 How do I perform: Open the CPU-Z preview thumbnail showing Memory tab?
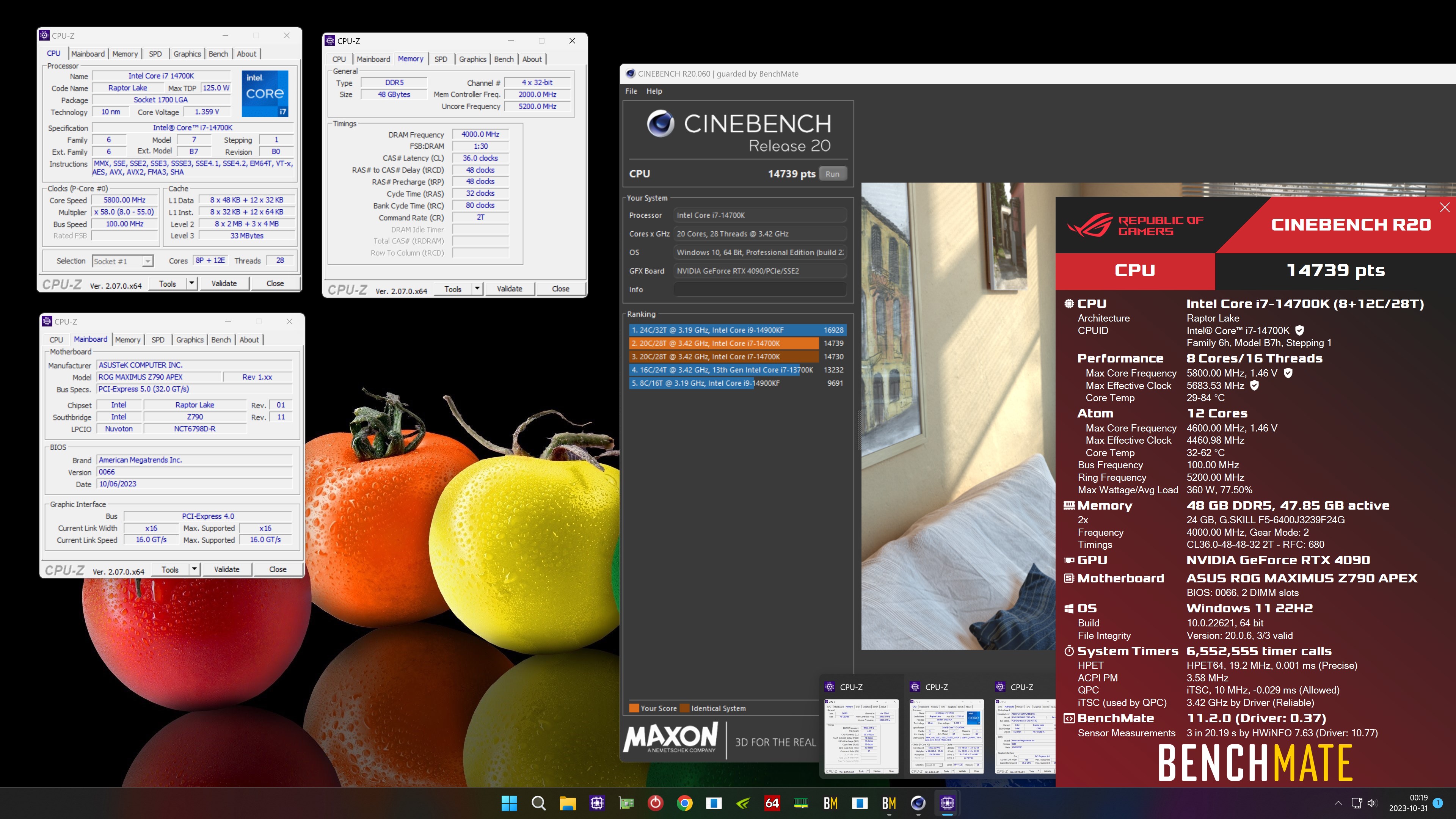coord(862,736)
